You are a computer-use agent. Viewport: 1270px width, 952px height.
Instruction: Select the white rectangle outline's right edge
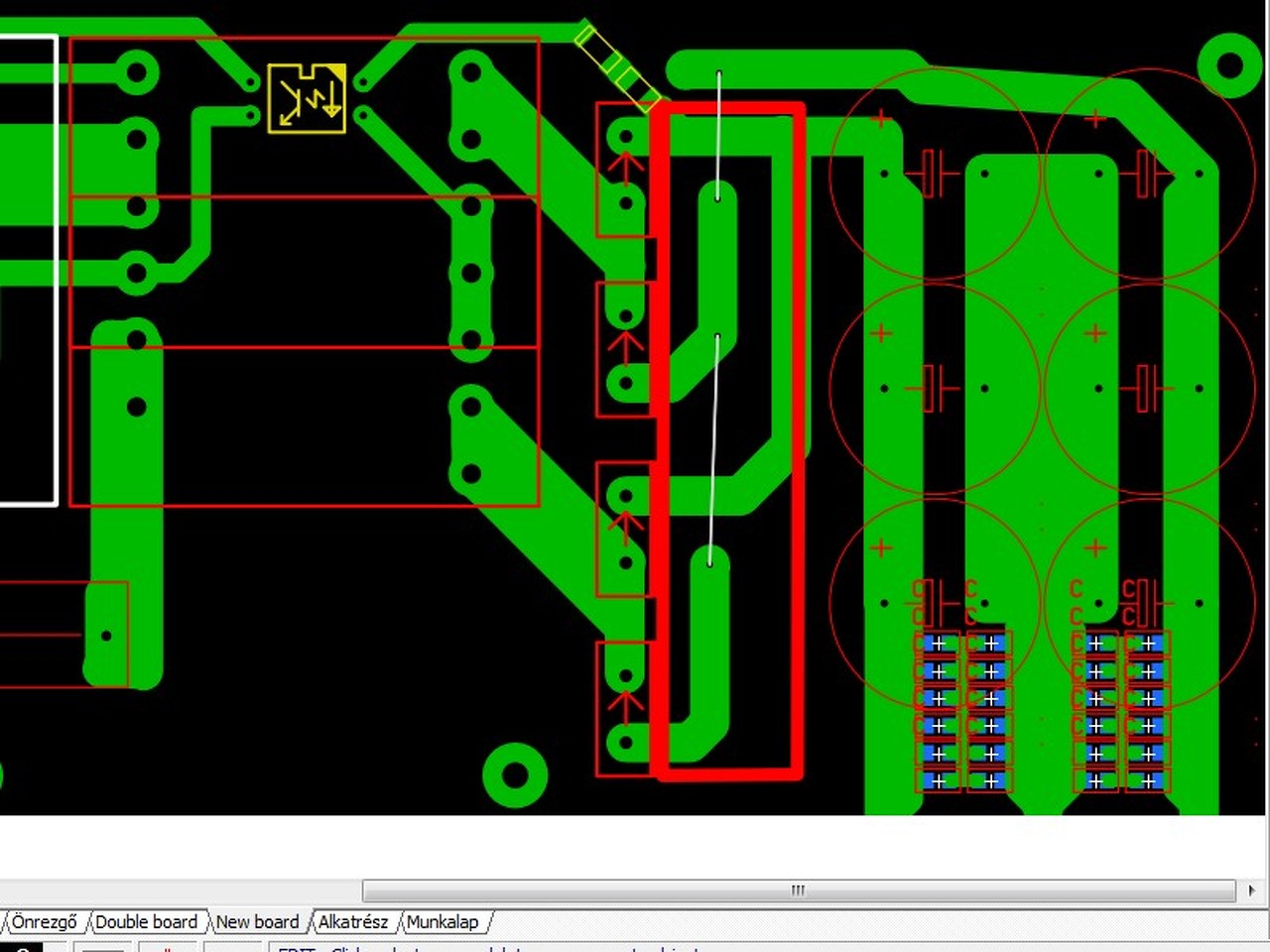click(x=57, y=270)
